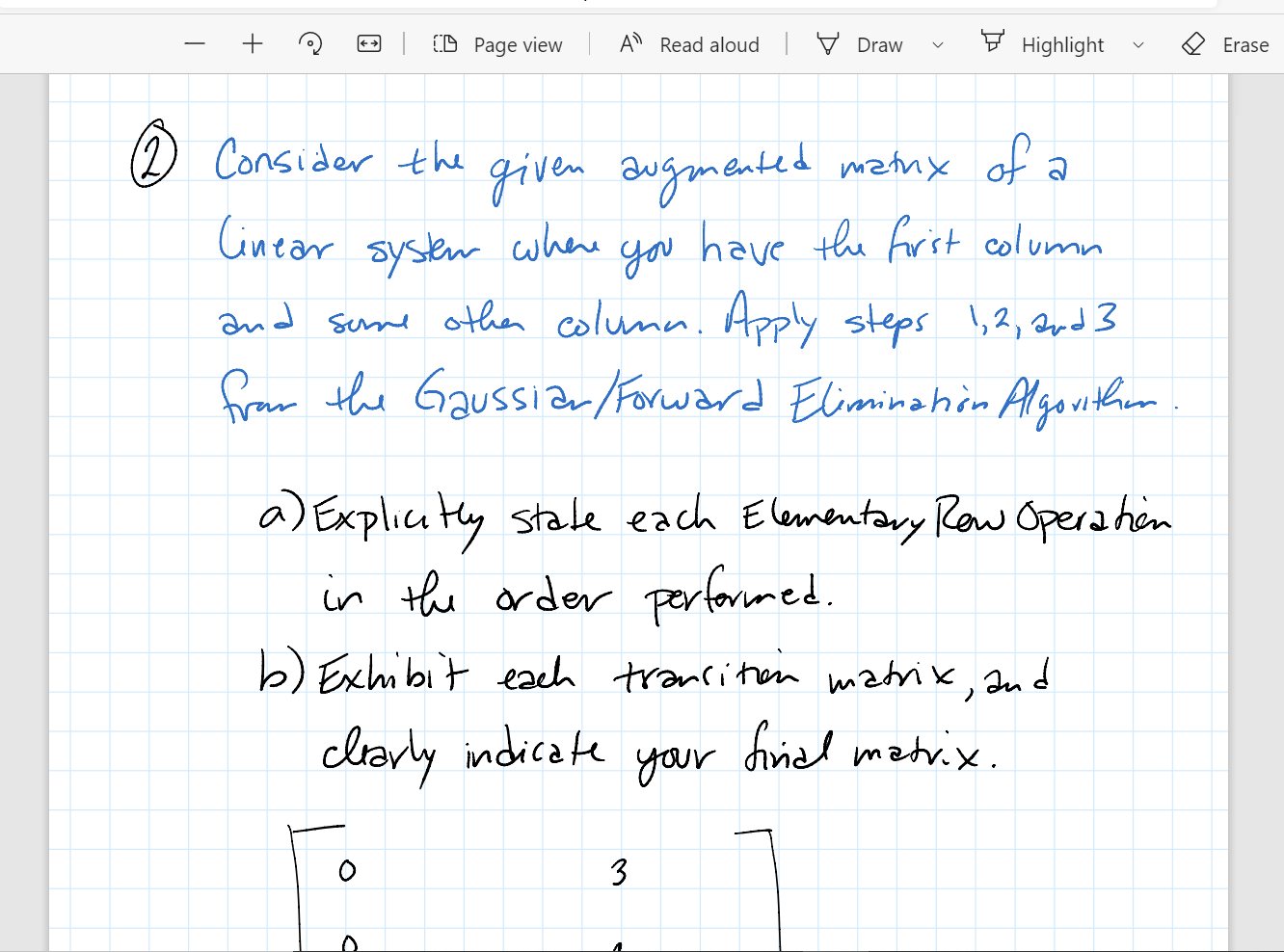Zoom in on the PDF document
This screenshot has width=1284, height=952.
(252, 43)
